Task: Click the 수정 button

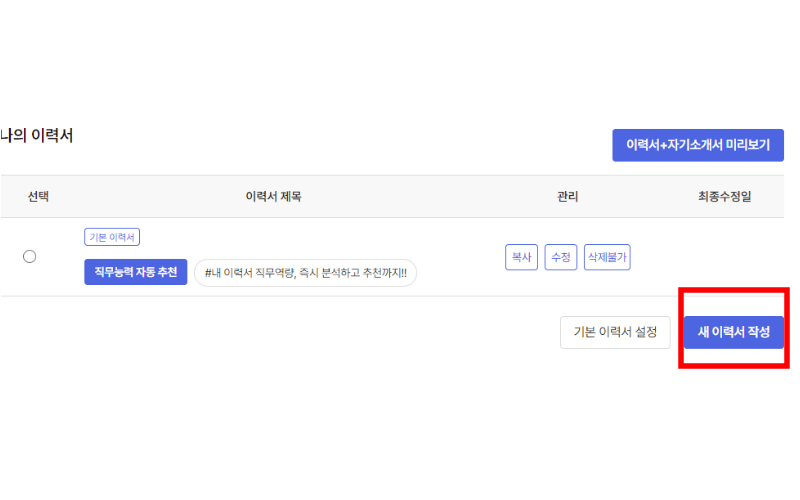Action: click(x=561, y=257)
